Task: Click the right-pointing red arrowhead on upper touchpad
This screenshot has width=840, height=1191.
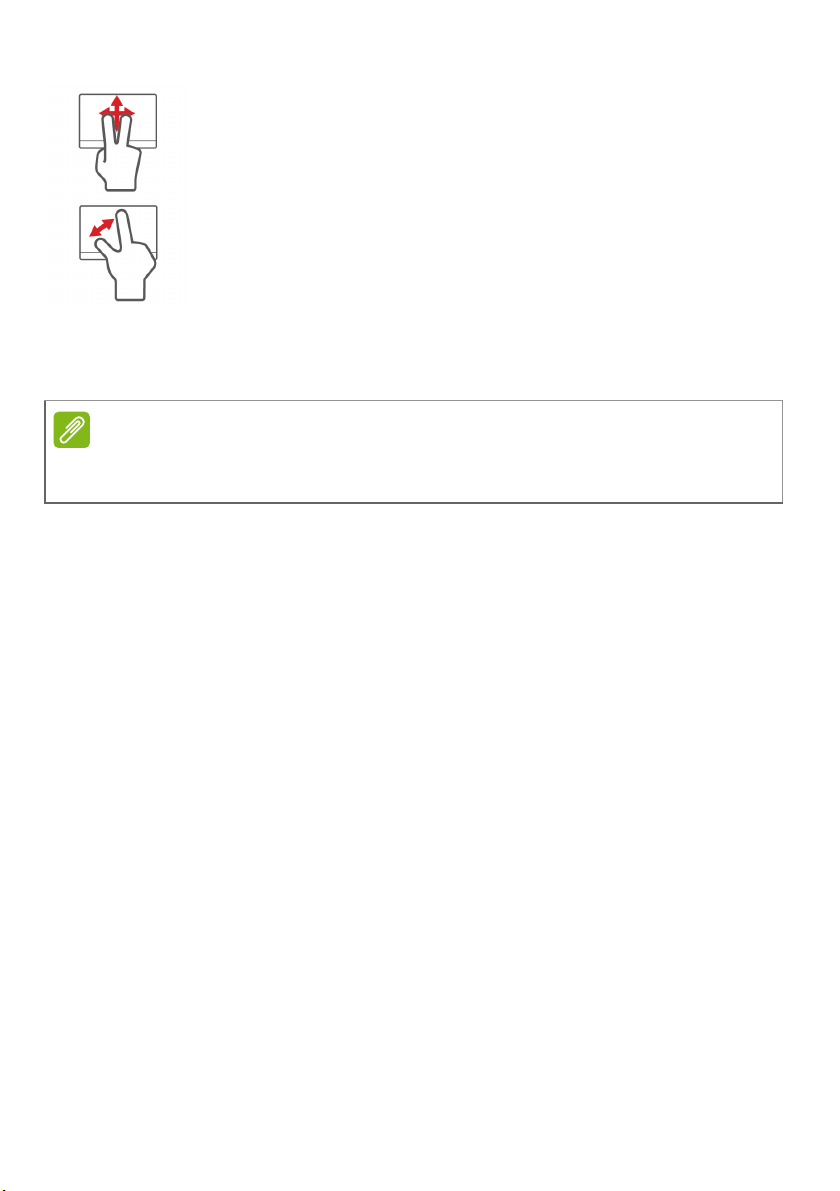Action: [130, 112]
